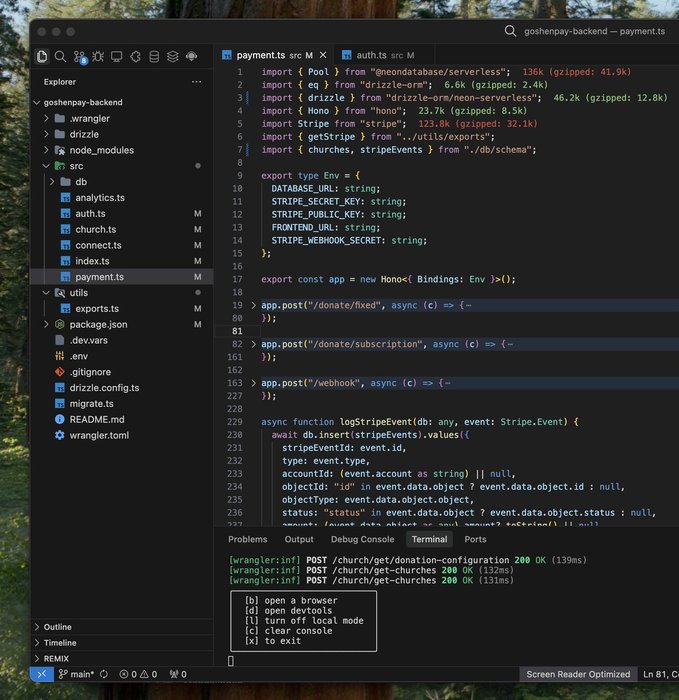Open drizzle.config.ts file
679x700 pixels.
(x=121, y=388)
